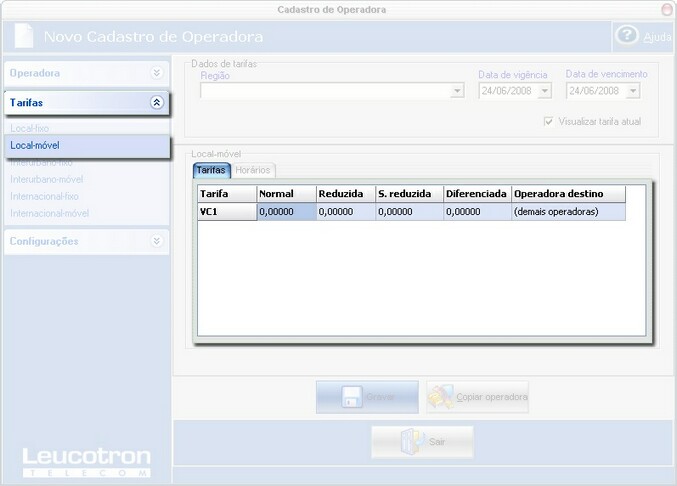Expand the Configurações panel chevron
Image resolution: width=677 pixels, height=486 pixels.
[x=157, y=241]
